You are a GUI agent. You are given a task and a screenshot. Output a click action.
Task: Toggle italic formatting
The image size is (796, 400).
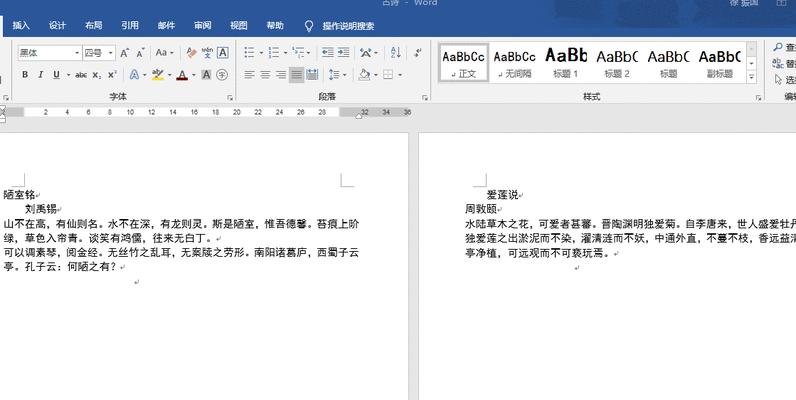(x=41, y=75)
